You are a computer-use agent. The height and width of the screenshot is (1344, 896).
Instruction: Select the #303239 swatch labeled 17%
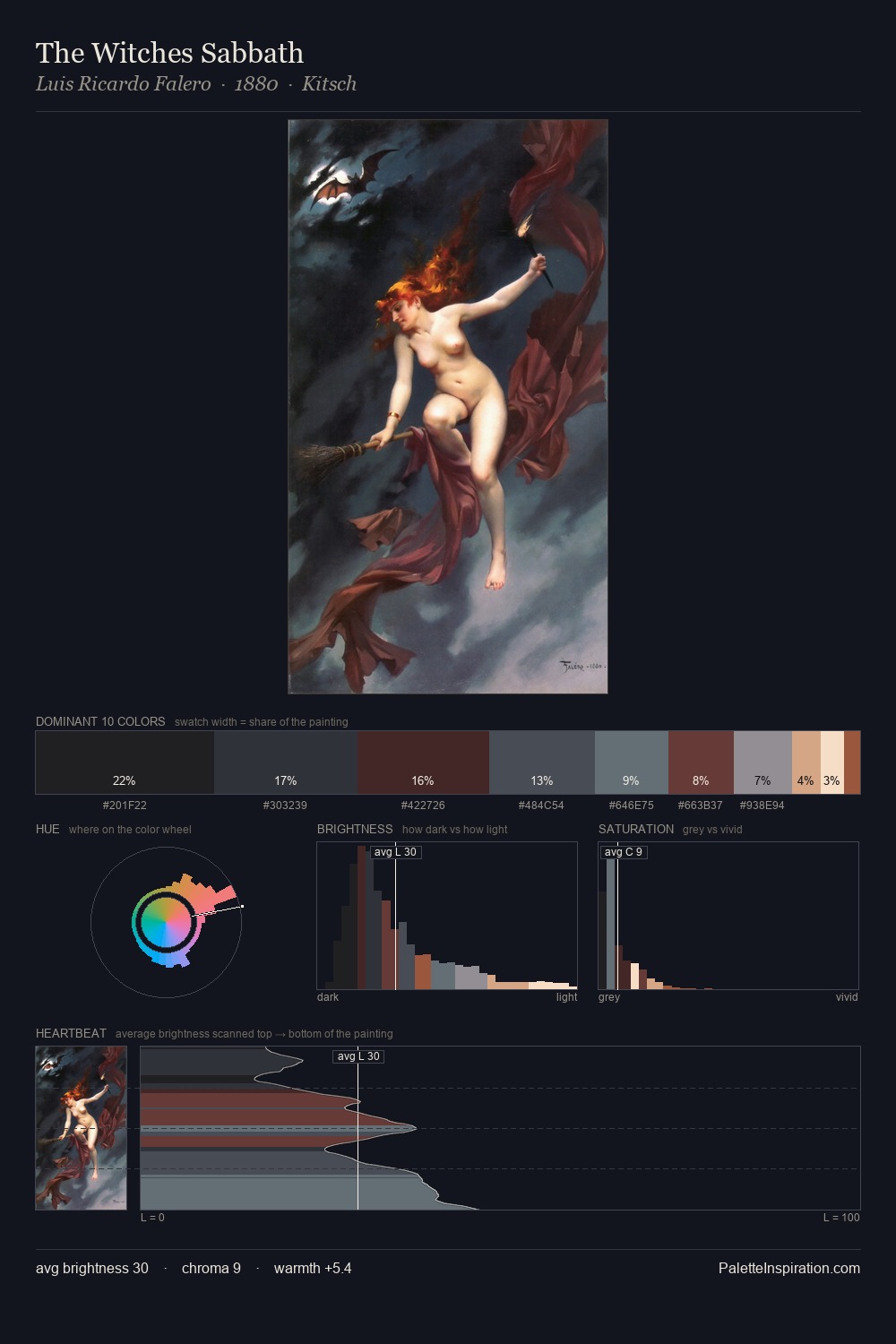[286, 762]
